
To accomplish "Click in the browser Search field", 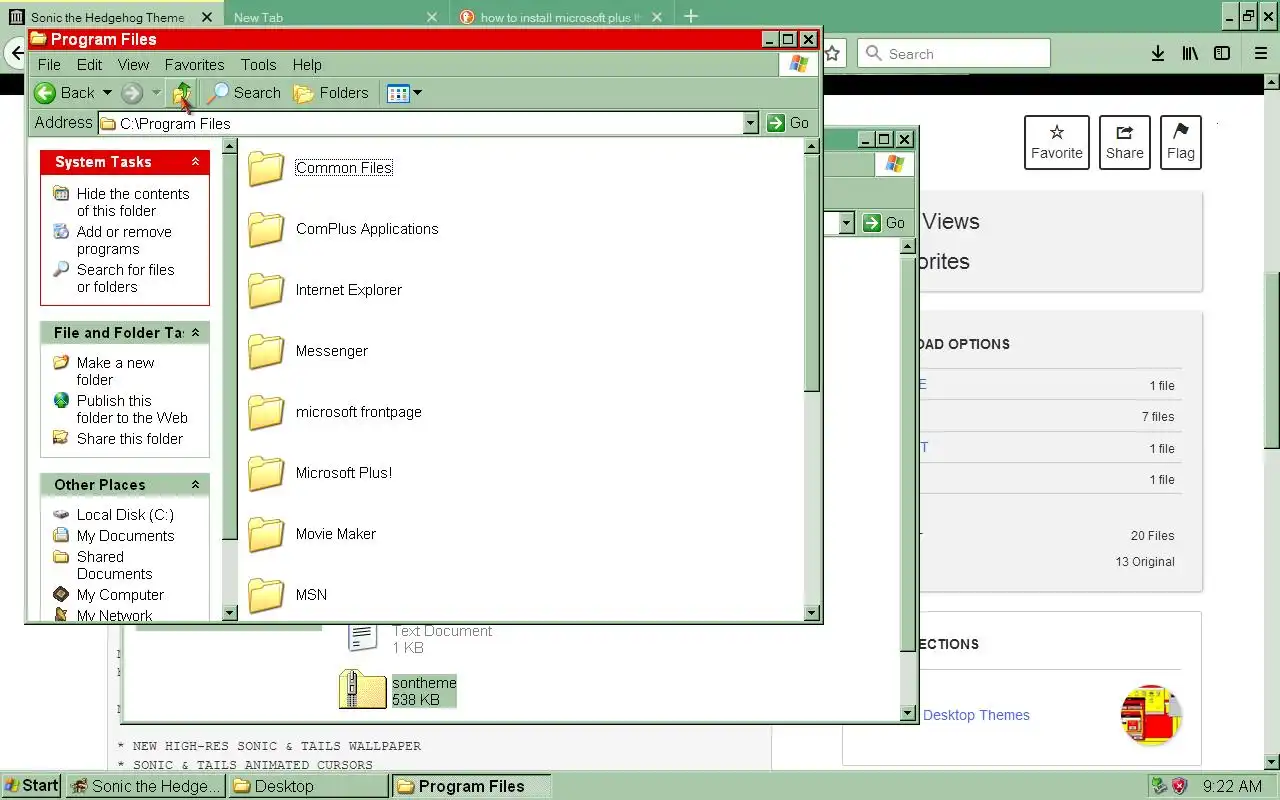I will pos(953,54).
